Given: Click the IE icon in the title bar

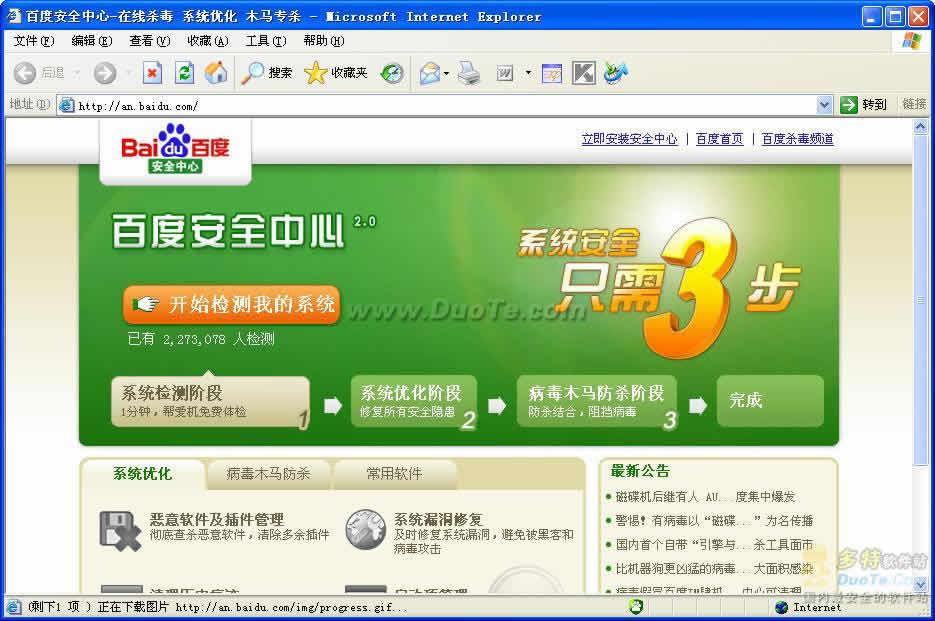Looking at the screenshot, I should pyautogui.click(x=13, y=16).
